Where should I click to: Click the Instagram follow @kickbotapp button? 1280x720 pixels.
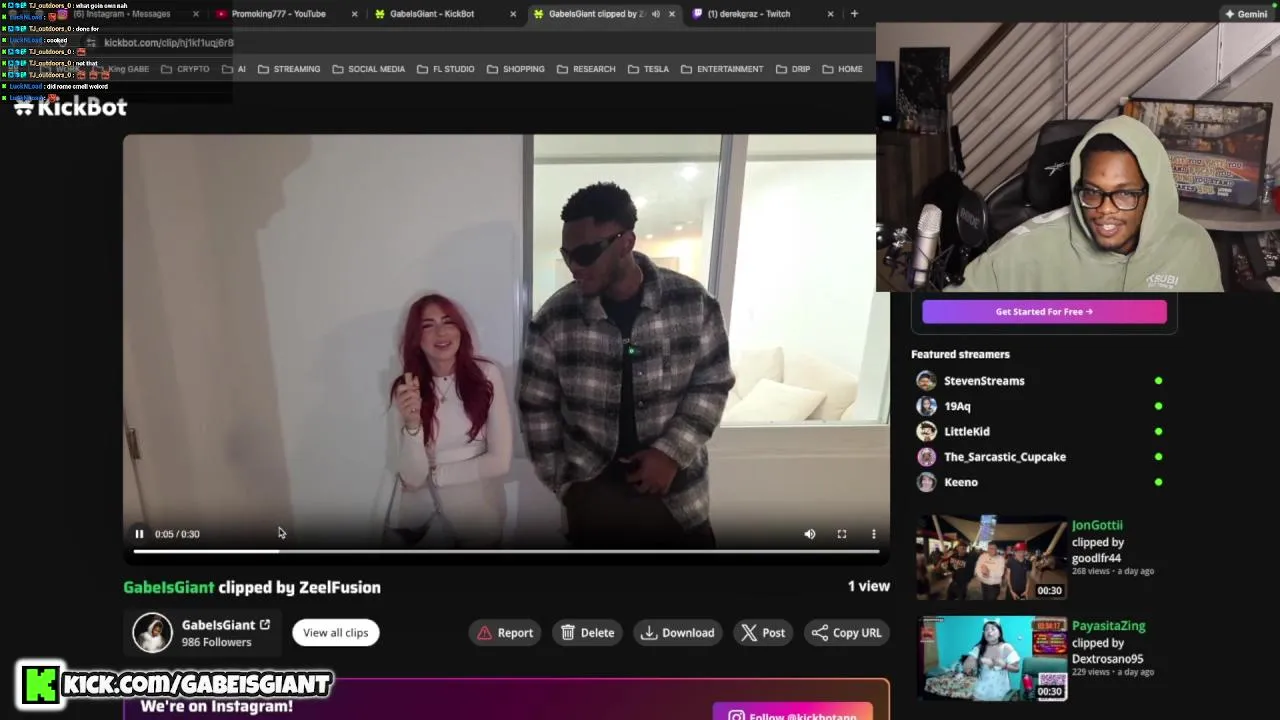tap(793, 714)
